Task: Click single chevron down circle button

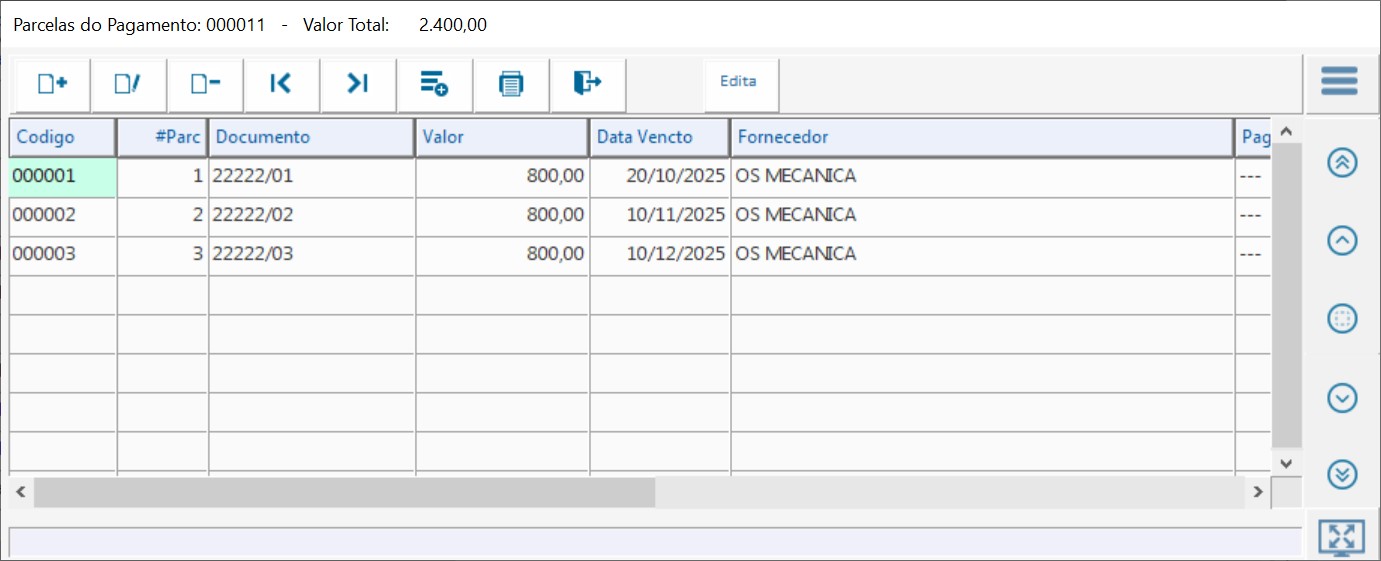Action: coord(1342,398)
